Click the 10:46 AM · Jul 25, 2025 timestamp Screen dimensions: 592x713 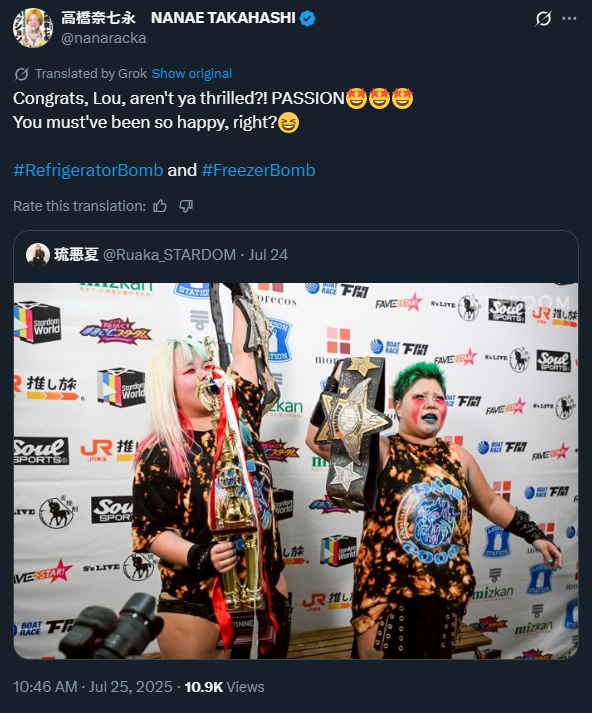pos(93,687)
